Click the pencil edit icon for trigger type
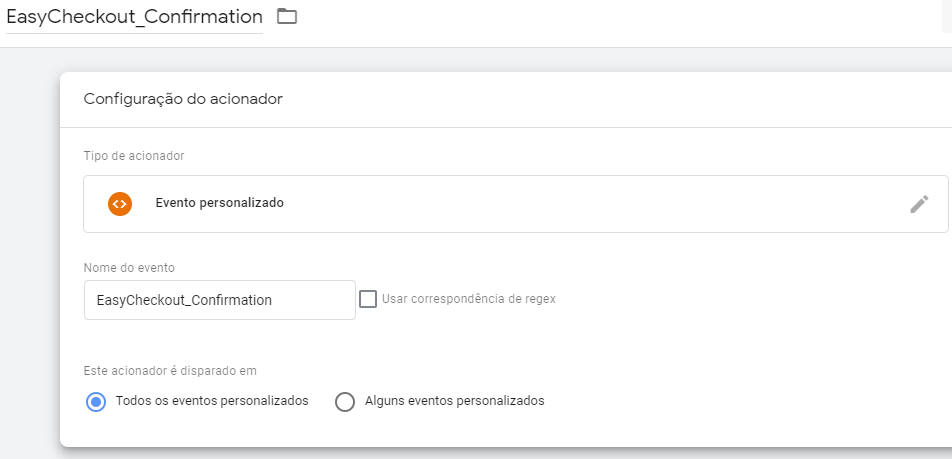This screenshot has height=459, width=952. coord(919,204)
